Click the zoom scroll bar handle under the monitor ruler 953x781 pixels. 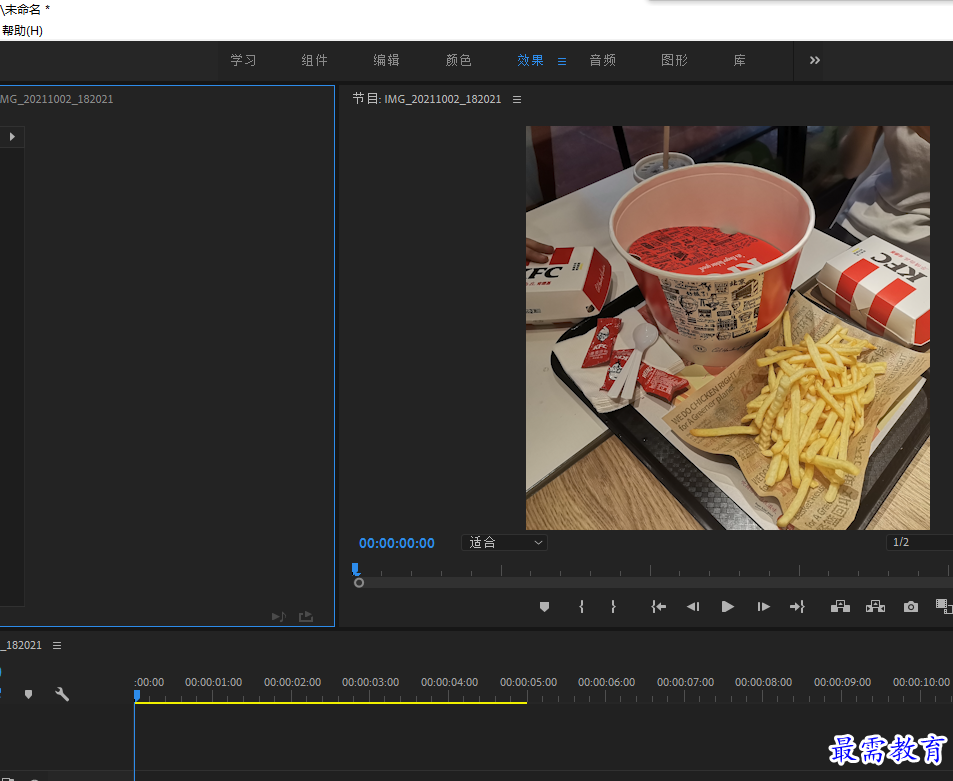tap(359, 583)
